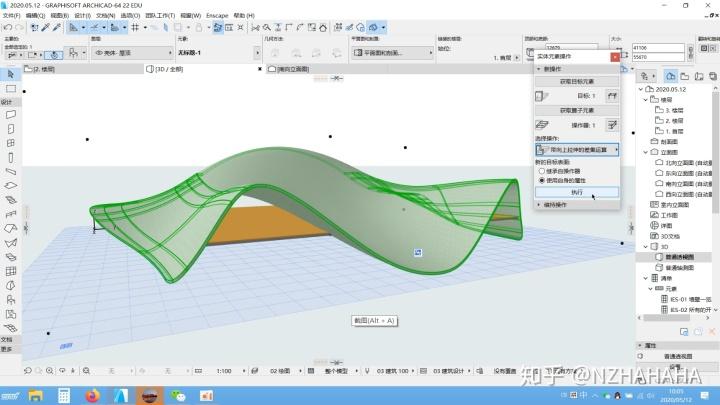Select the 使用自身的属性 radio option
Screen dimensions: 720x405
(x=542, y=180)
